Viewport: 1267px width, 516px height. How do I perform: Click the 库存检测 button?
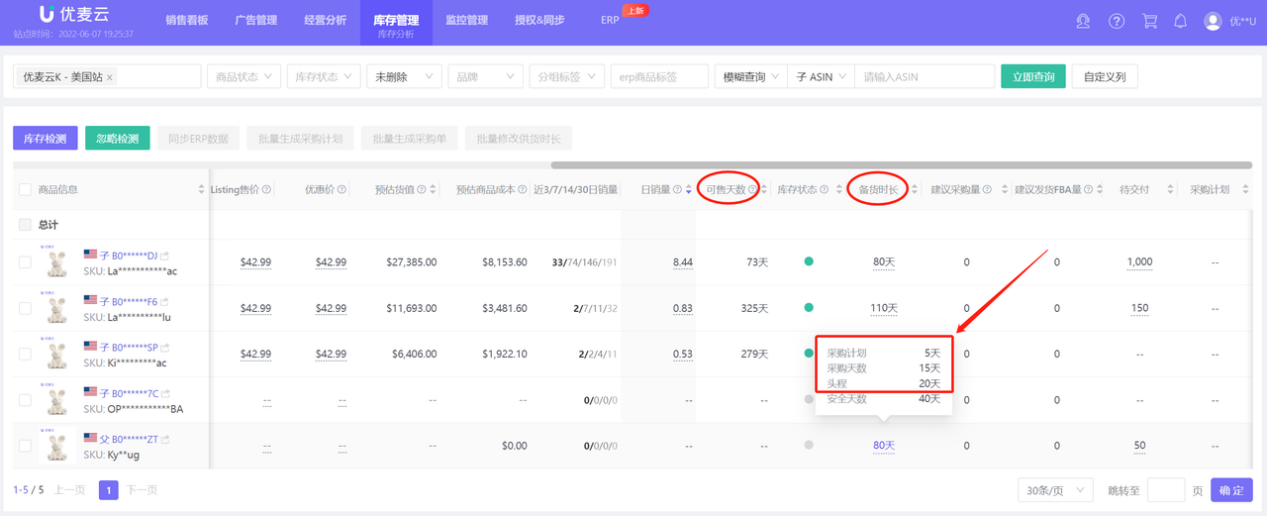(45, 139)
